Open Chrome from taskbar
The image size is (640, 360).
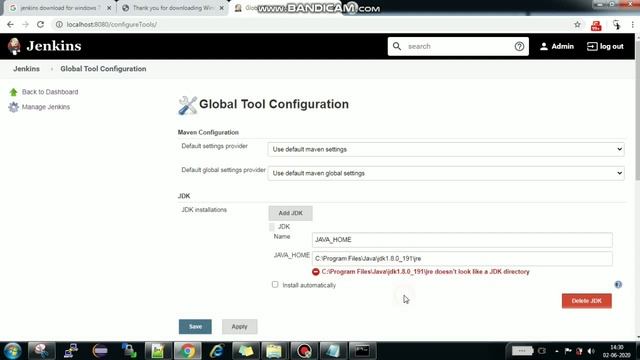tap(188, 351)
